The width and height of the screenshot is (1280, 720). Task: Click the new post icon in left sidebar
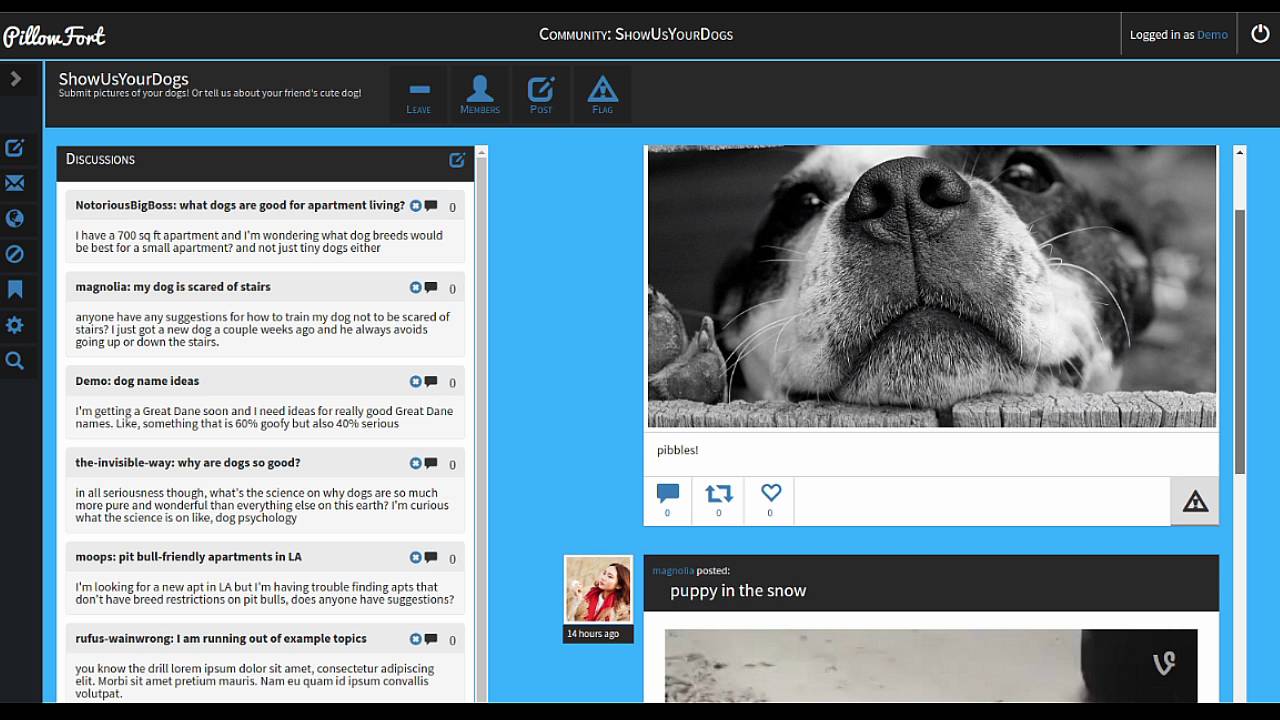pos(15,148)
